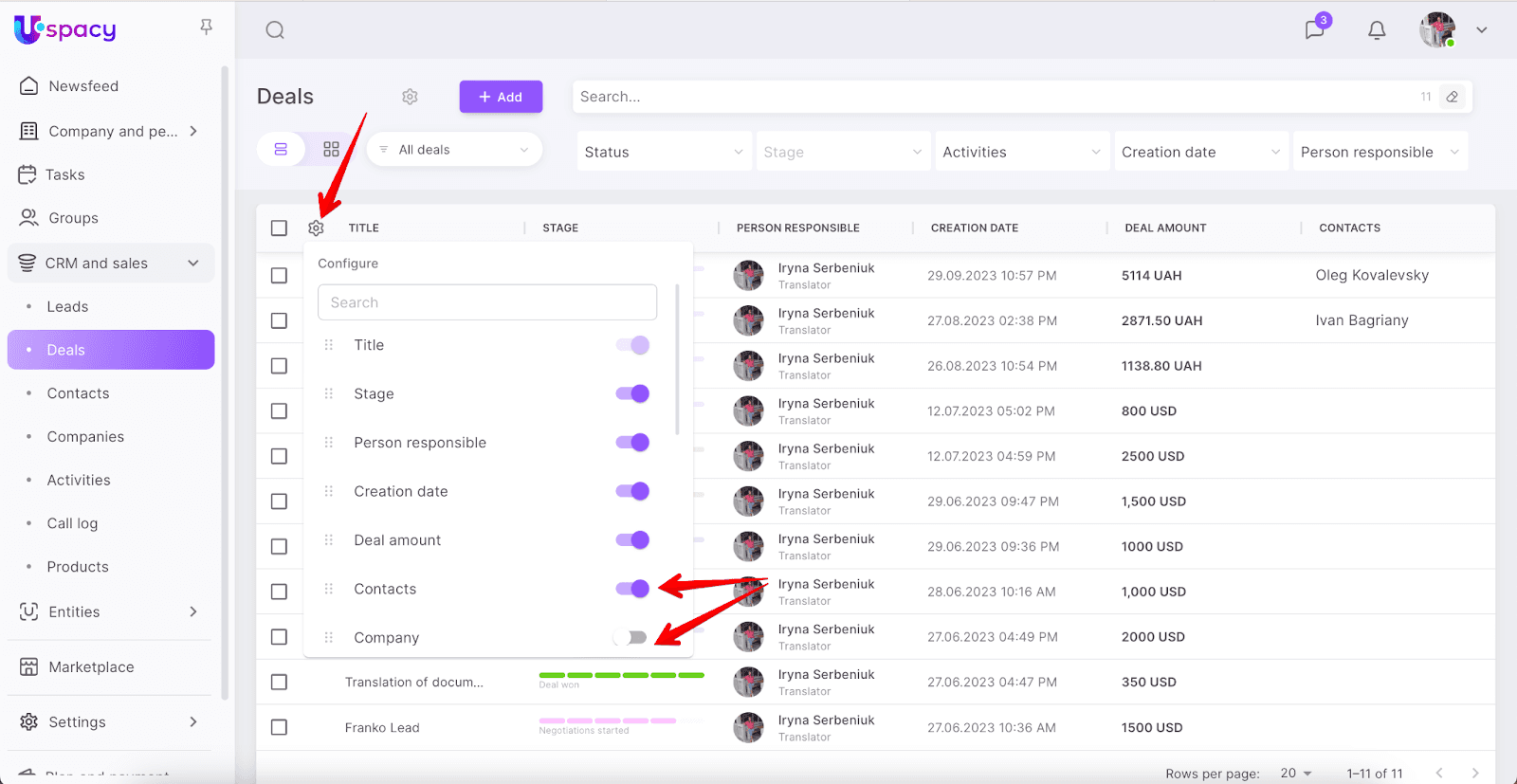Tick the select-all deals checkbox
Screen dimensions: 1517x784
[x=279, y=228]
